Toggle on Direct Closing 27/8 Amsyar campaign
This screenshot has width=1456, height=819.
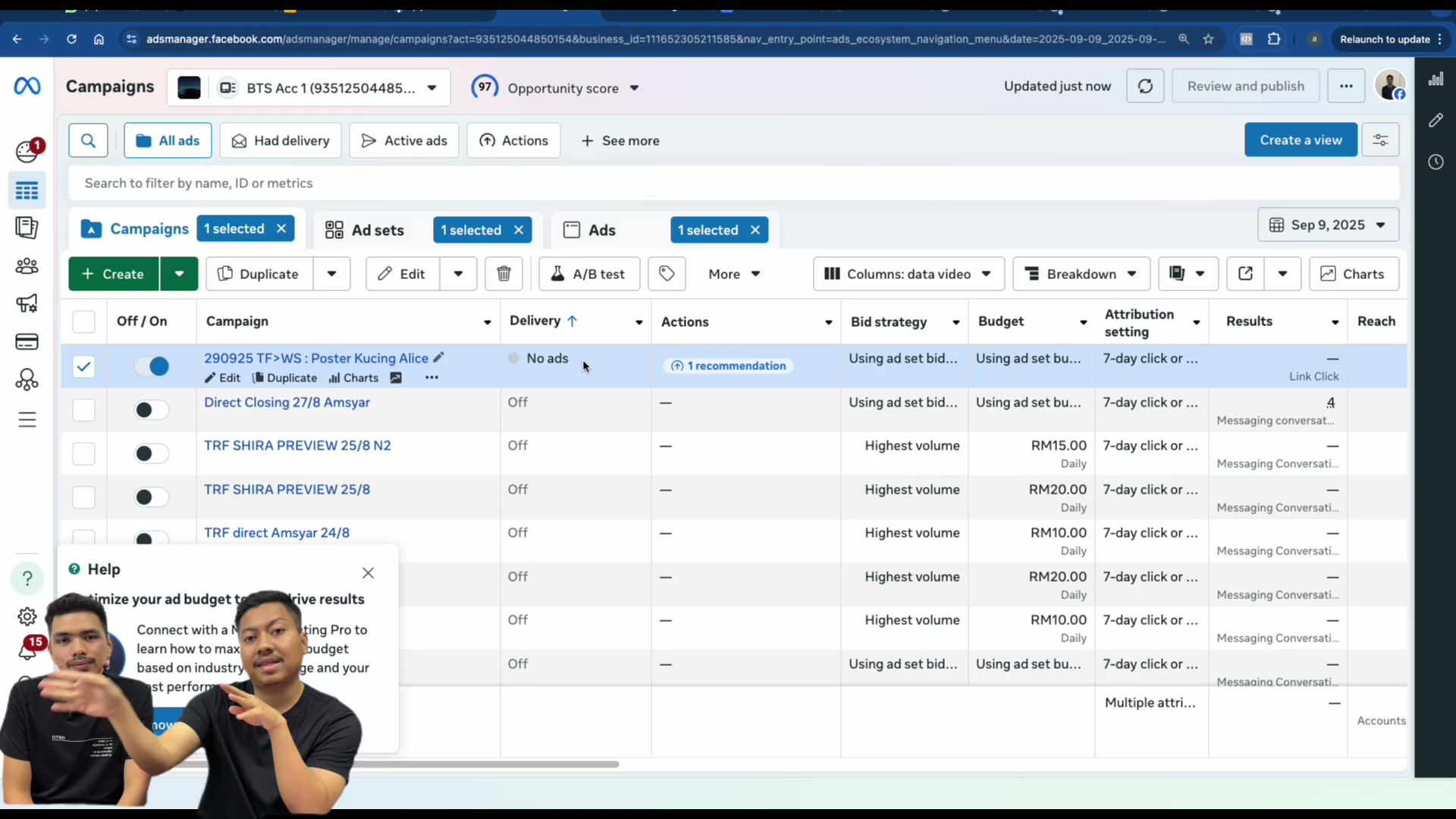152,410
